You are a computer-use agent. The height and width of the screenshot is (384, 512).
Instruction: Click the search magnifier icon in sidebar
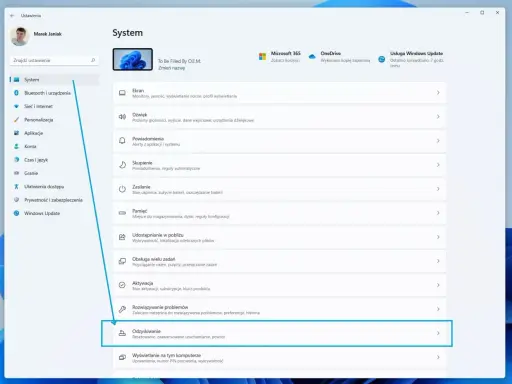(x=93, y=60)
